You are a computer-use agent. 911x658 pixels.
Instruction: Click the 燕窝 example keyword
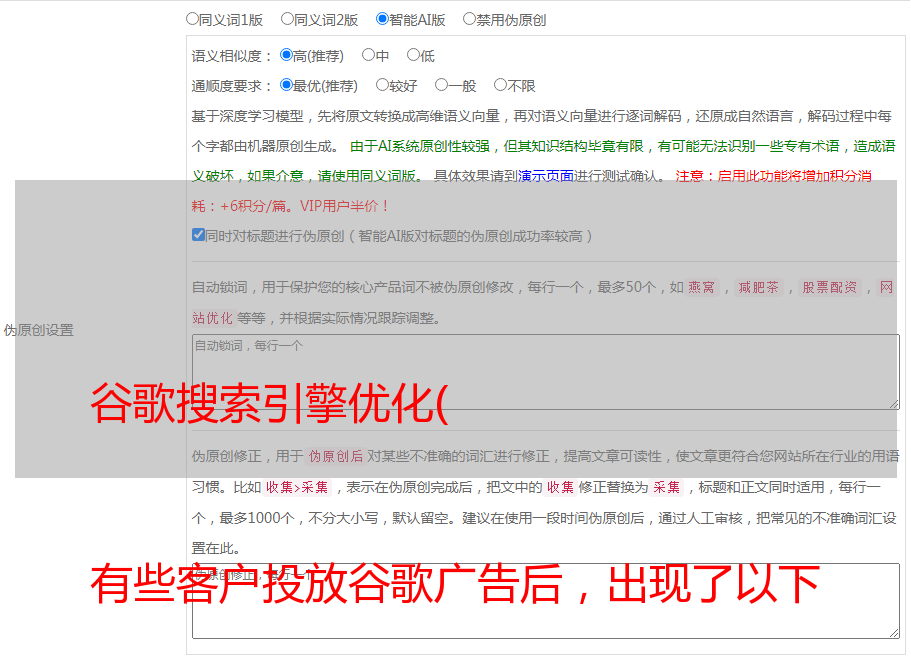point(701,287)
